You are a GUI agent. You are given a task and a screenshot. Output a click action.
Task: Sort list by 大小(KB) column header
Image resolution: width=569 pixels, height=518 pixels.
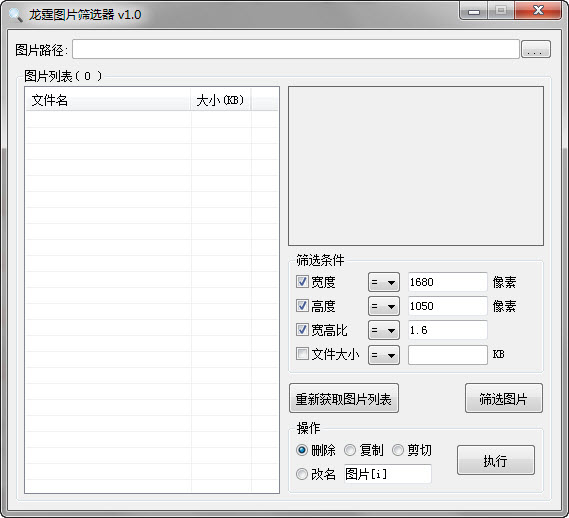click(x=221, y=100)
